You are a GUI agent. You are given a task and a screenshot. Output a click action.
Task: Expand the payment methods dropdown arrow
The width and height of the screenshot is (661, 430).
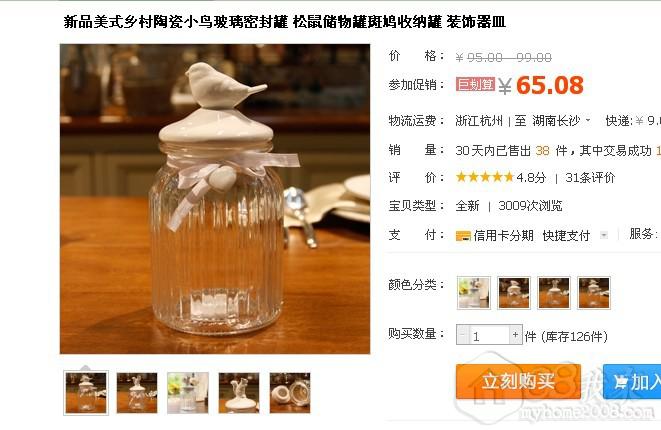coord(604,235)
